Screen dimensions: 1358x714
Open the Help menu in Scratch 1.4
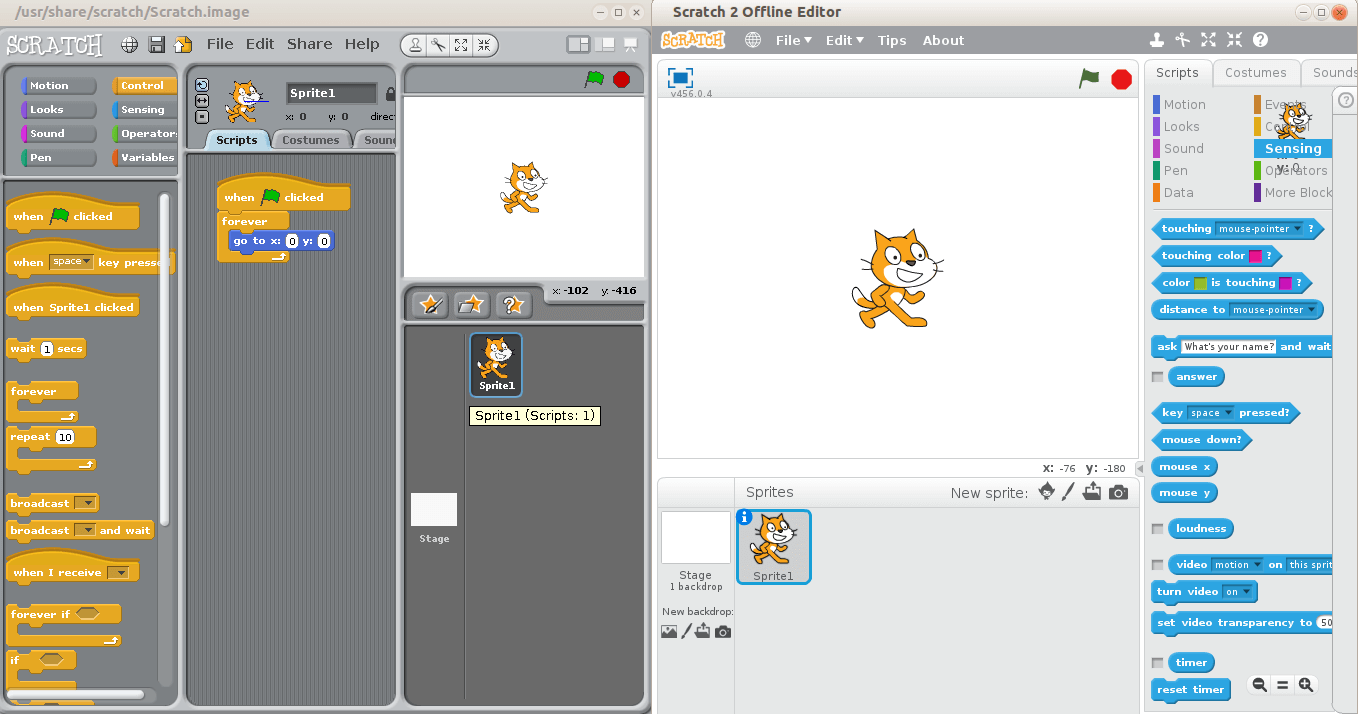[x=362, y=44]
